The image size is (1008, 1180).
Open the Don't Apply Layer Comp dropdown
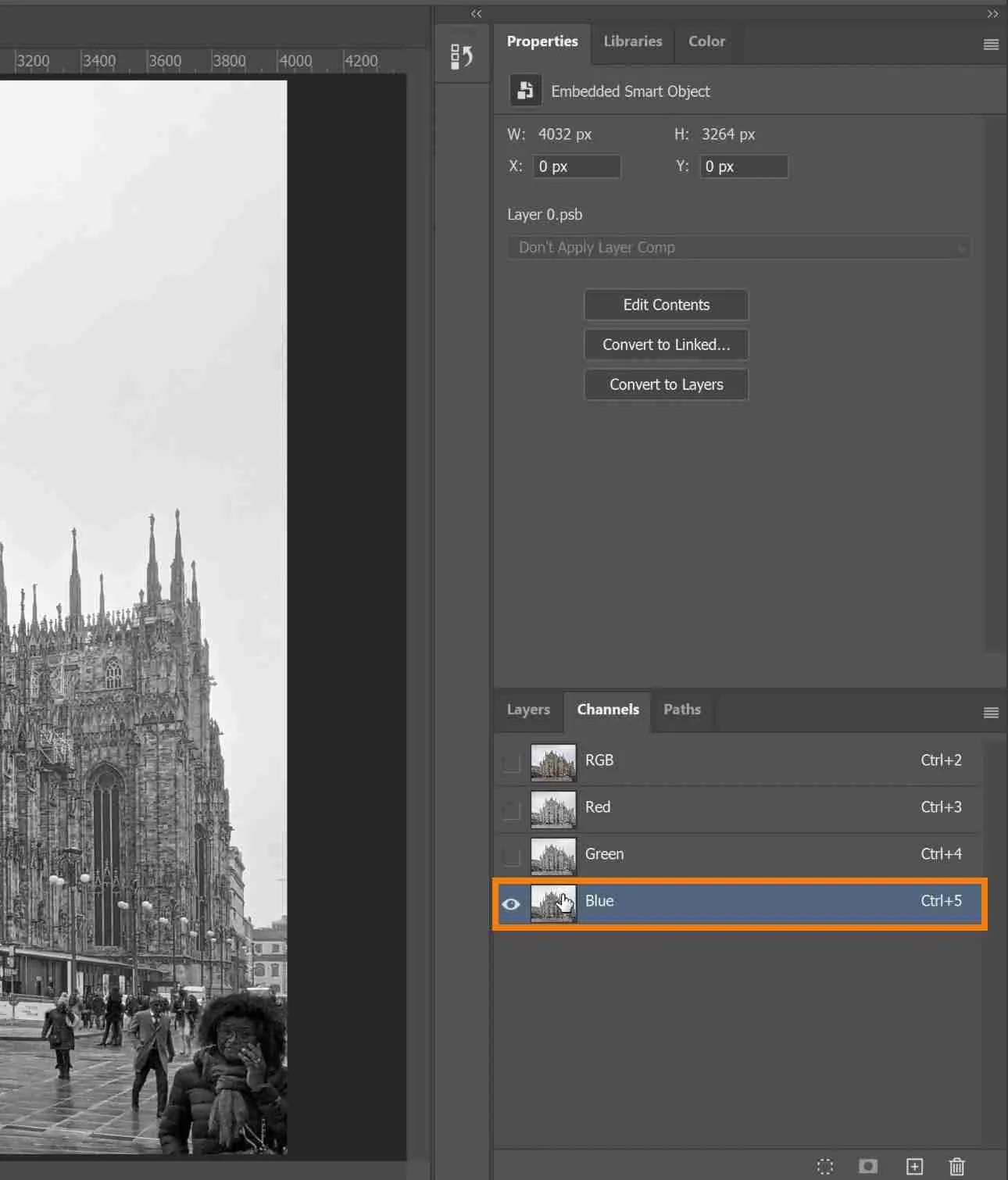click(738, 248)
